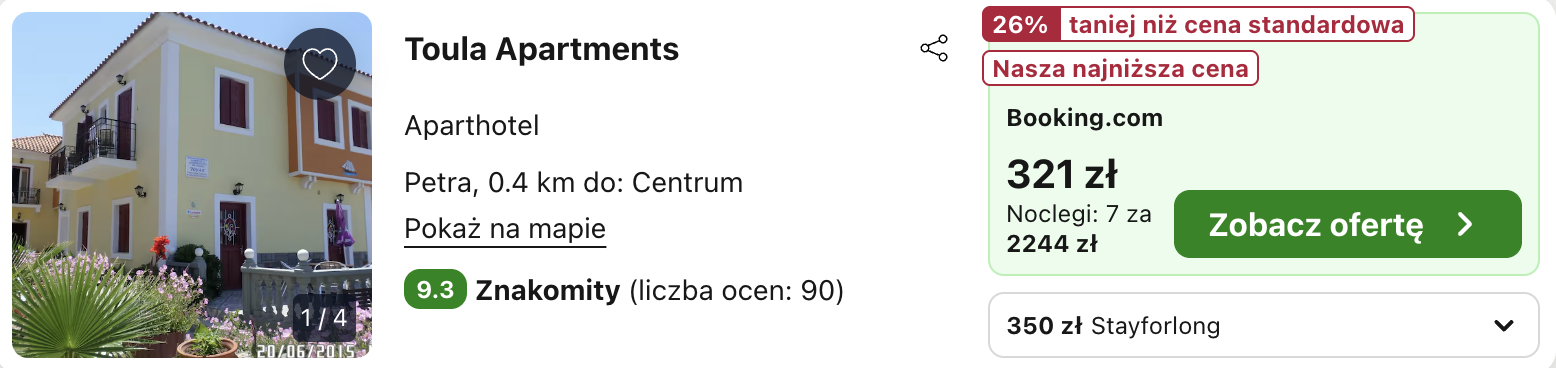Click the Petra, 0.4 km do: Centrum location text
Viewport: 1556px width, 368px height.
click(574, 183)
